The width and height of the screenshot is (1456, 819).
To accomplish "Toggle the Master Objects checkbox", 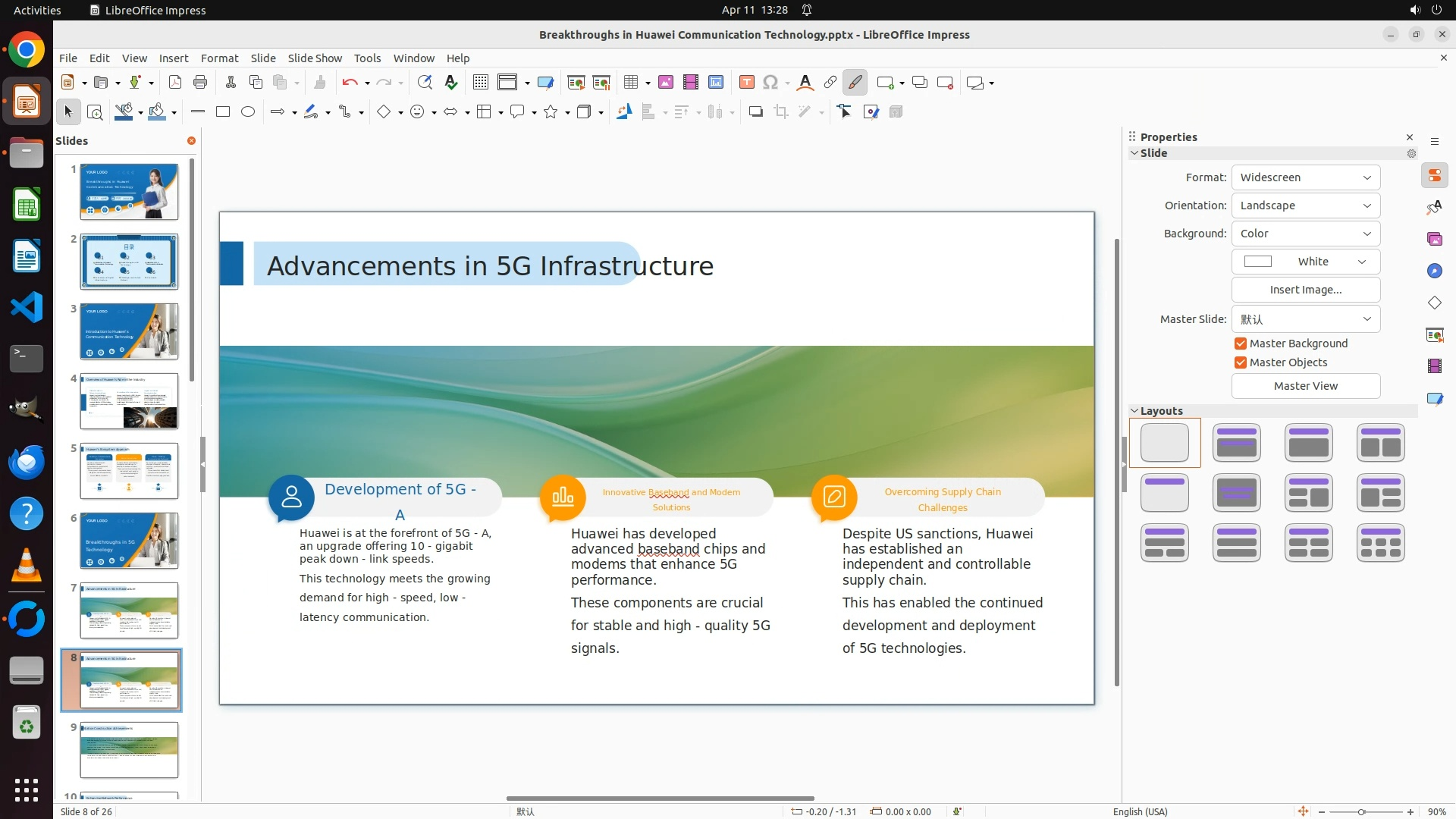I will point(1241,362).
